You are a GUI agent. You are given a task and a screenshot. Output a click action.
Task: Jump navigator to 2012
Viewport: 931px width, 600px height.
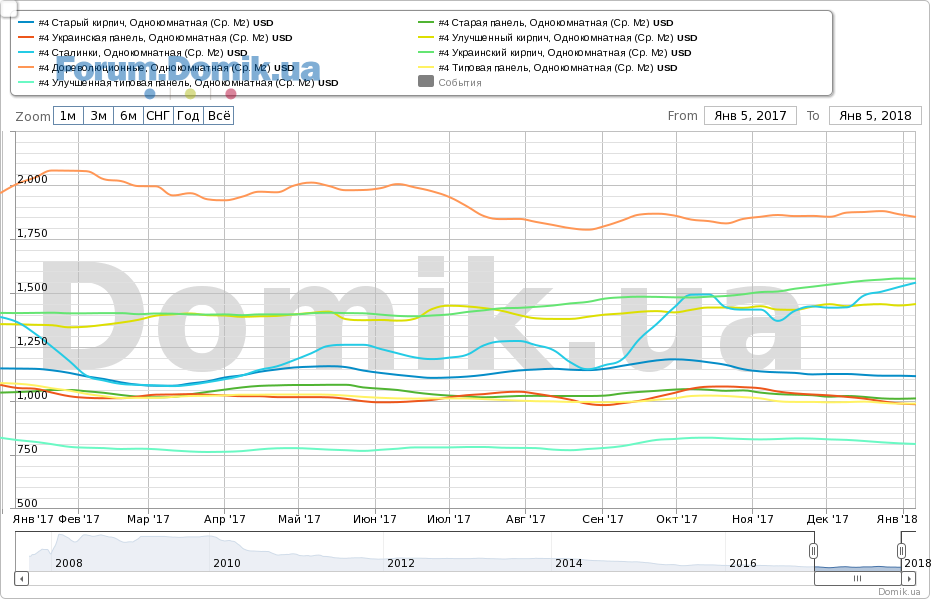coord(401,563)
